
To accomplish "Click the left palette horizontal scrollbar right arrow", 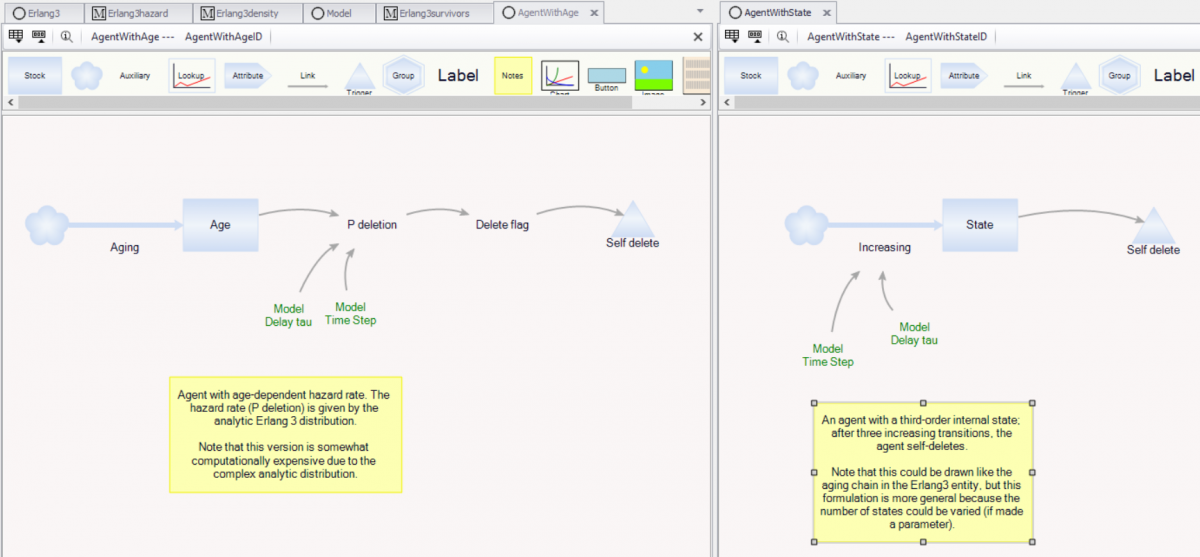I will tap(703, 103).
